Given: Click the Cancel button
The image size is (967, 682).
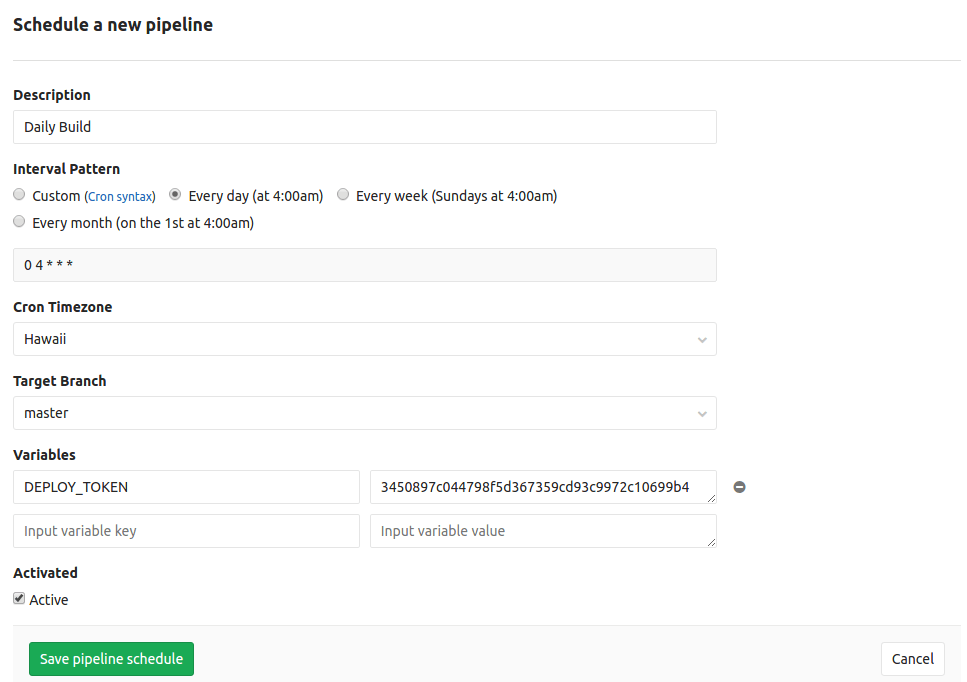Looking at the screenshot, I should pyautogui.click(x=911, y=659).
